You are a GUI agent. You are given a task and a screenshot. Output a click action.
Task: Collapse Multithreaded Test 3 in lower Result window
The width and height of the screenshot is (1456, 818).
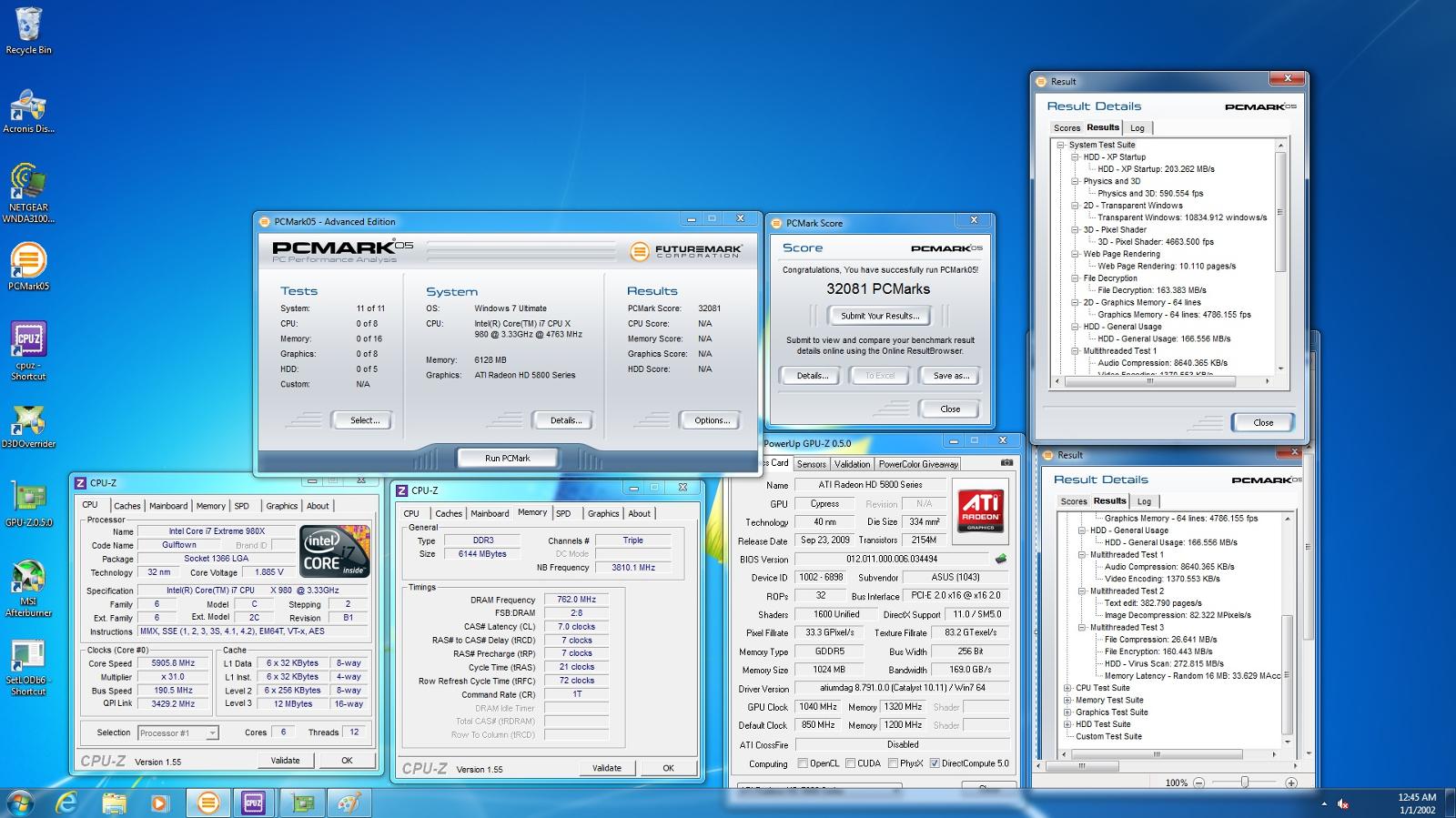point(1082,627)
